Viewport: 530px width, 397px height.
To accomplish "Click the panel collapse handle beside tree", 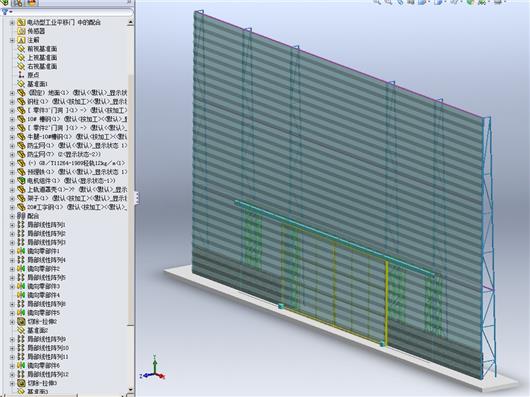I will point(137,198).
